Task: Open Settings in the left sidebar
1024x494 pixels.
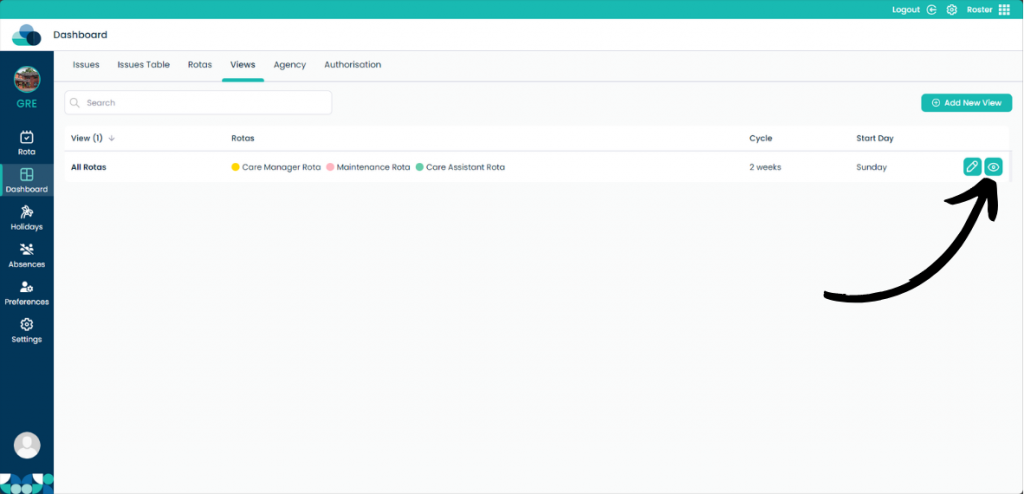Action: pyautogui.click(x=27, y=331)
